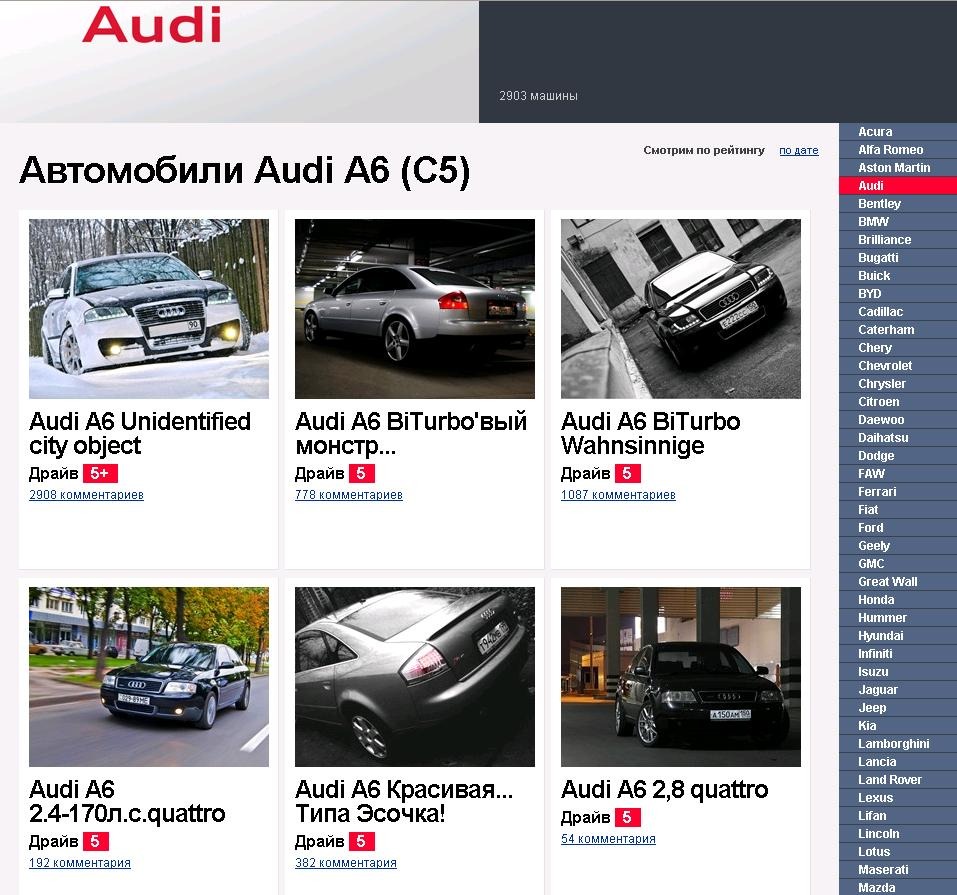
Task: Open the 2908 комментариев link
Action: pos(86,495)
